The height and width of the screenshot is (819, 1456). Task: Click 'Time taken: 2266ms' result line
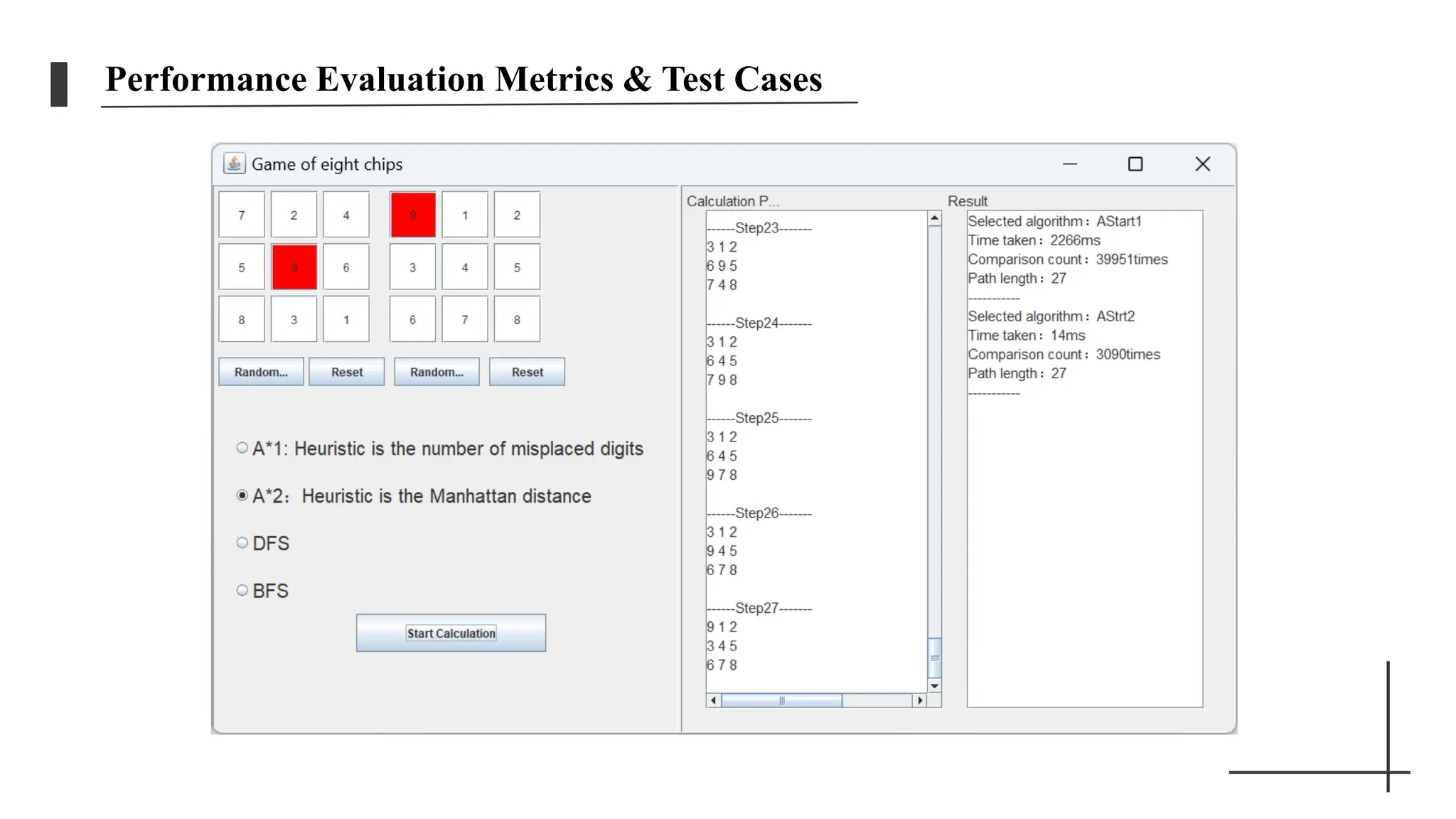coord(1034,240)
